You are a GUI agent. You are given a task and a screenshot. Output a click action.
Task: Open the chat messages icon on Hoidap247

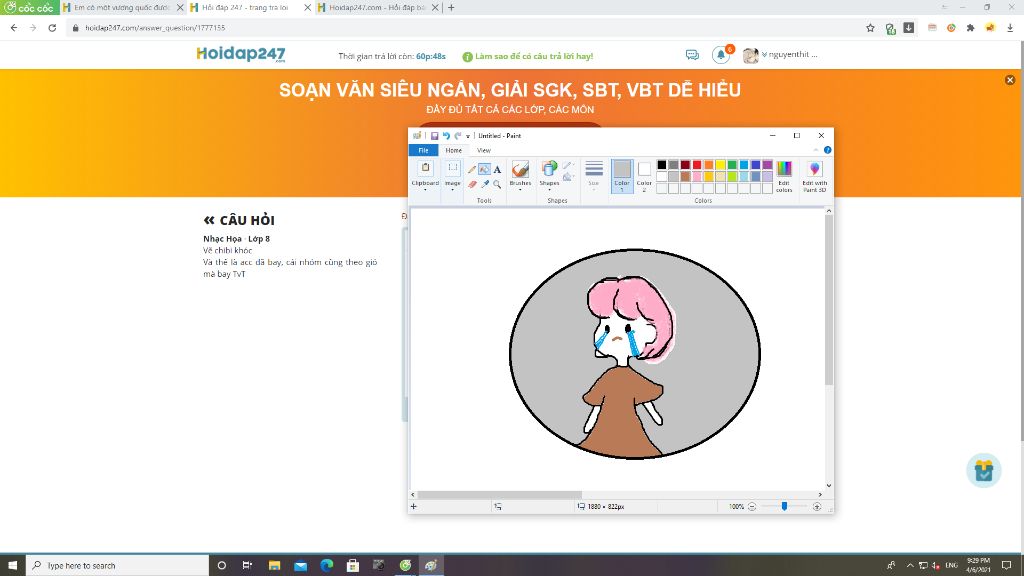pyautogui.click(x=692, y=55)
